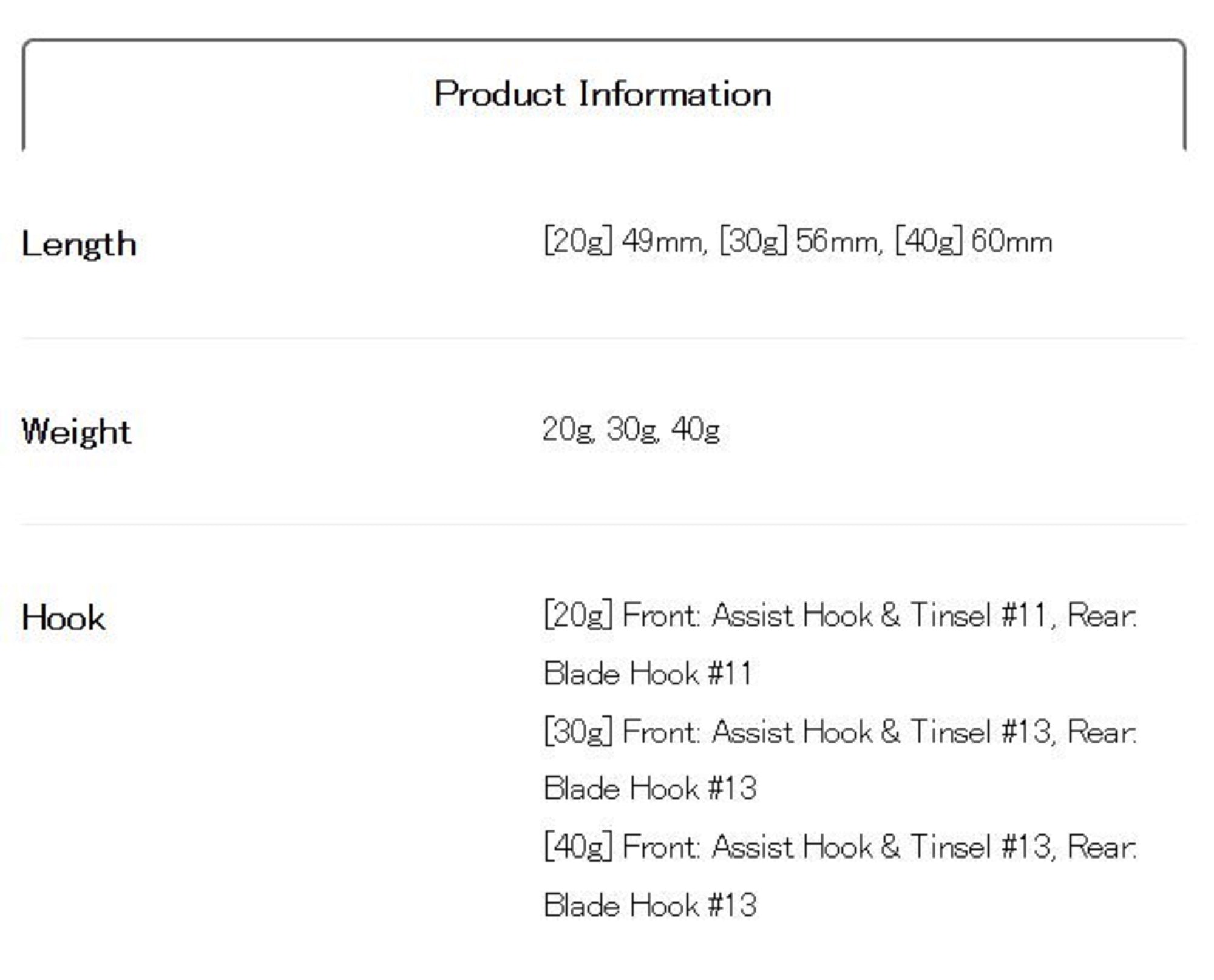Click the [30g] tag in the Hook section
This screenshot has height=980, width=1214.
578,731
